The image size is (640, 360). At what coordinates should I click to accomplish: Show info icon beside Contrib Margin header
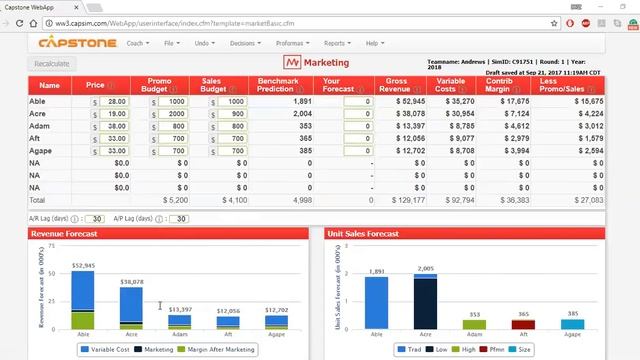point(516,89)
